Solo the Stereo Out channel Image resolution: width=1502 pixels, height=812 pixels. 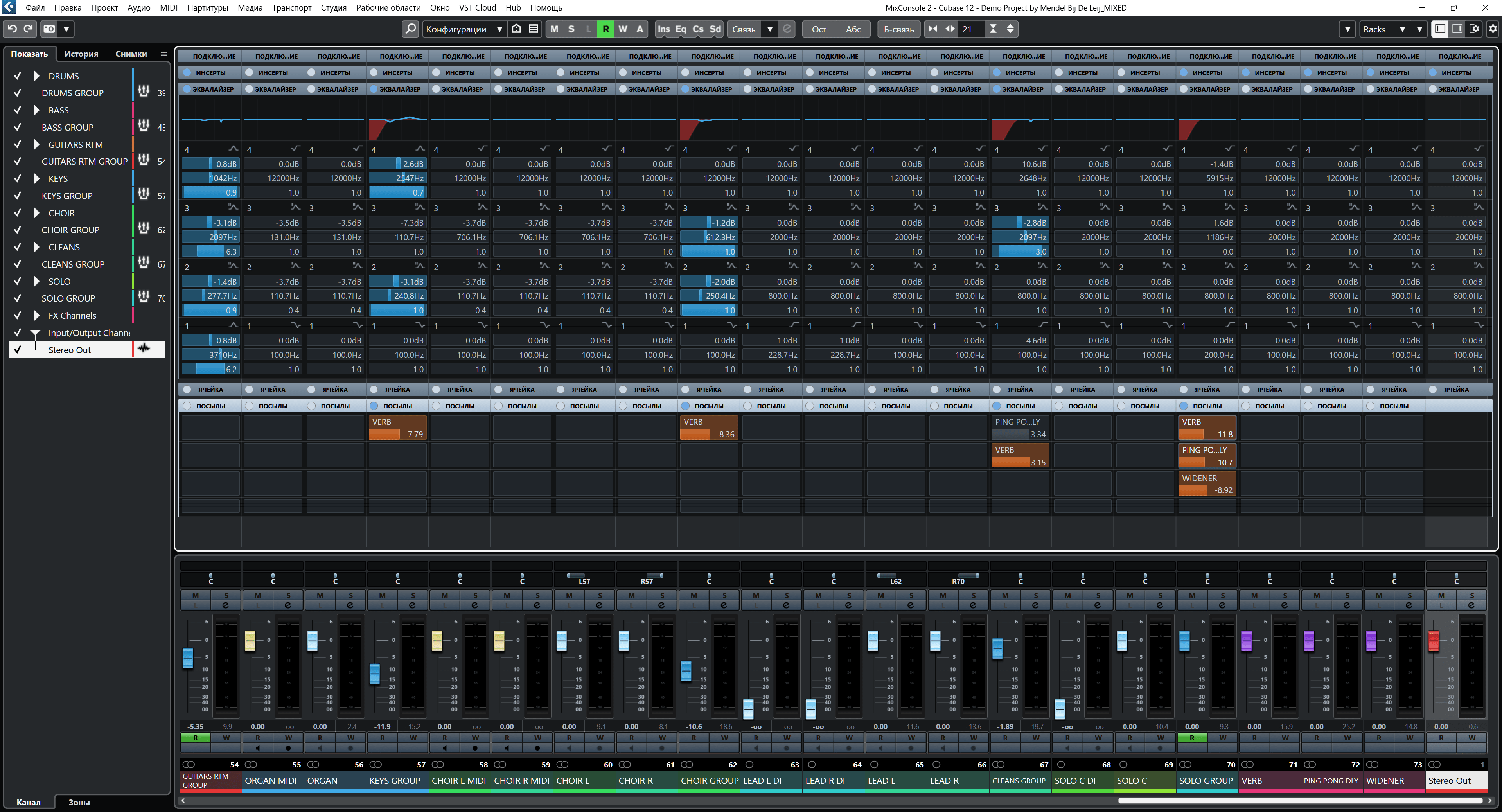coord(1471,595)
